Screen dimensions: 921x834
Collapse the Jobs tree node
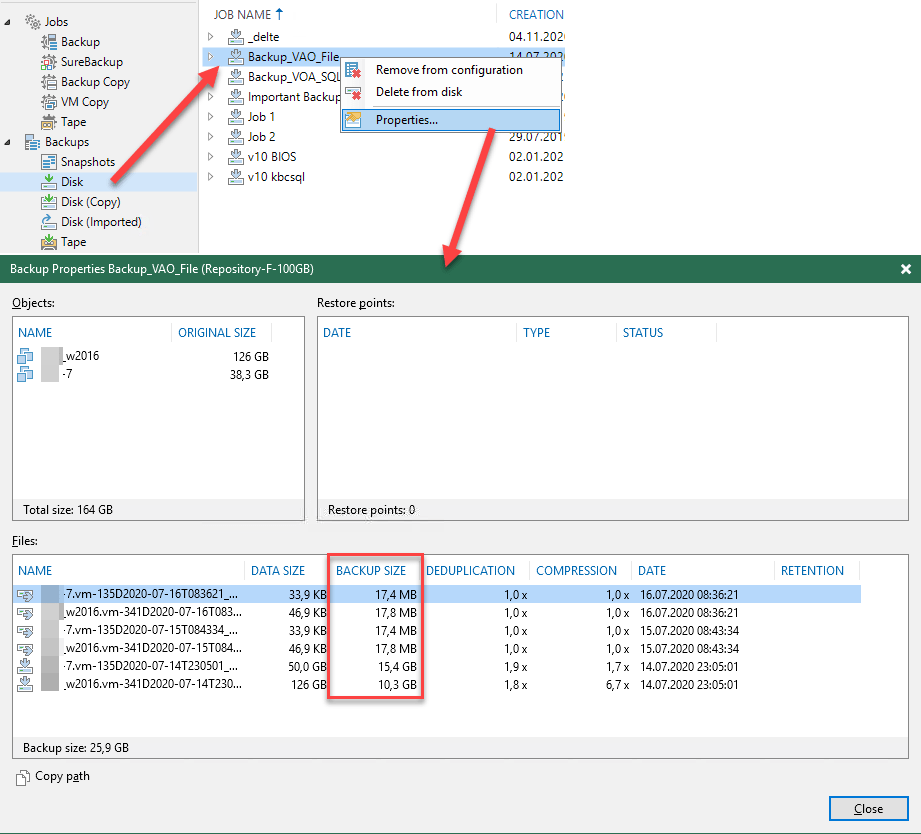click(x=9, y=21)
